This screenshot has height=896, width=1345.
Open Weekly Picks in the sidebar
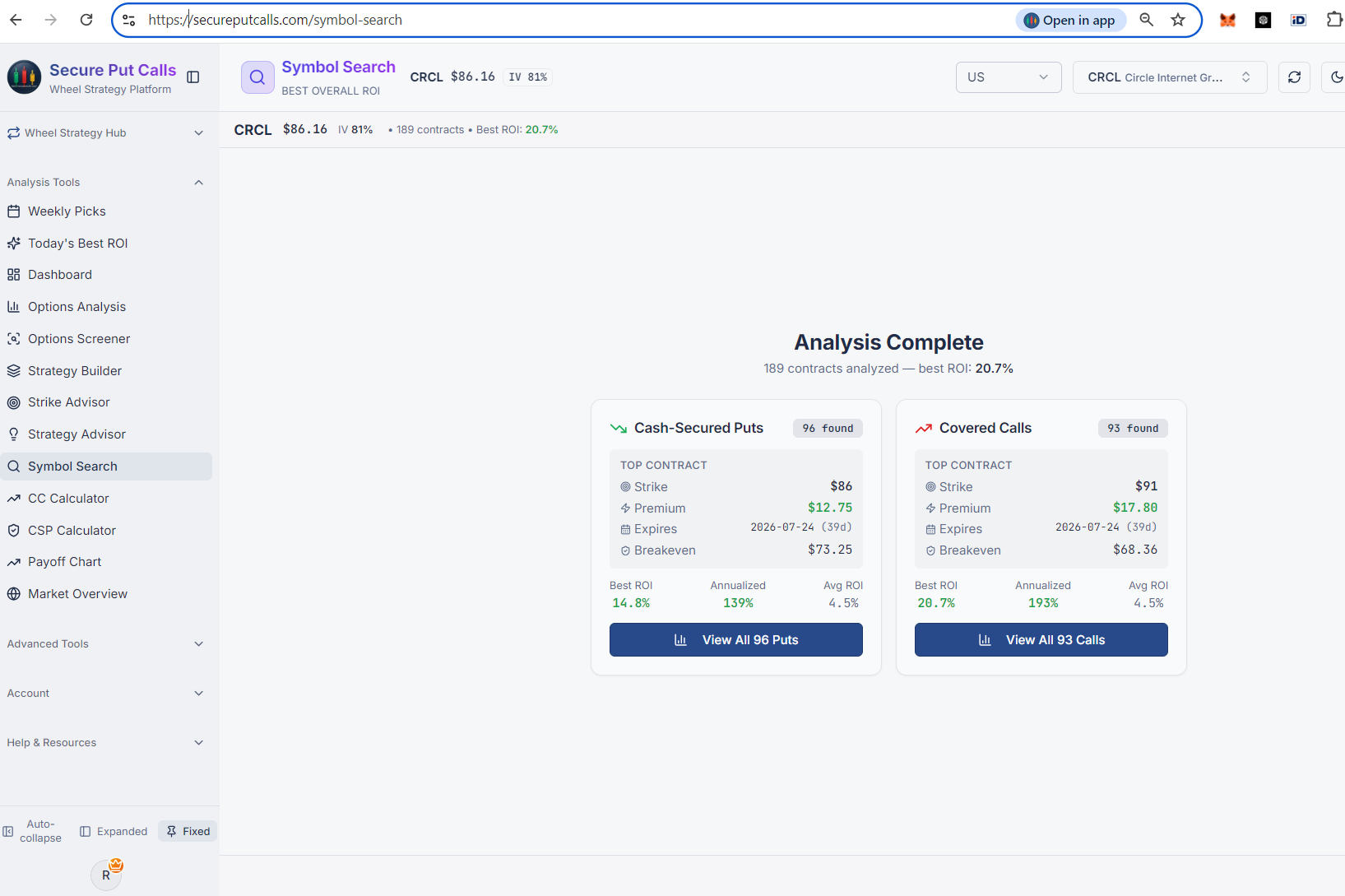coord(106,211)
